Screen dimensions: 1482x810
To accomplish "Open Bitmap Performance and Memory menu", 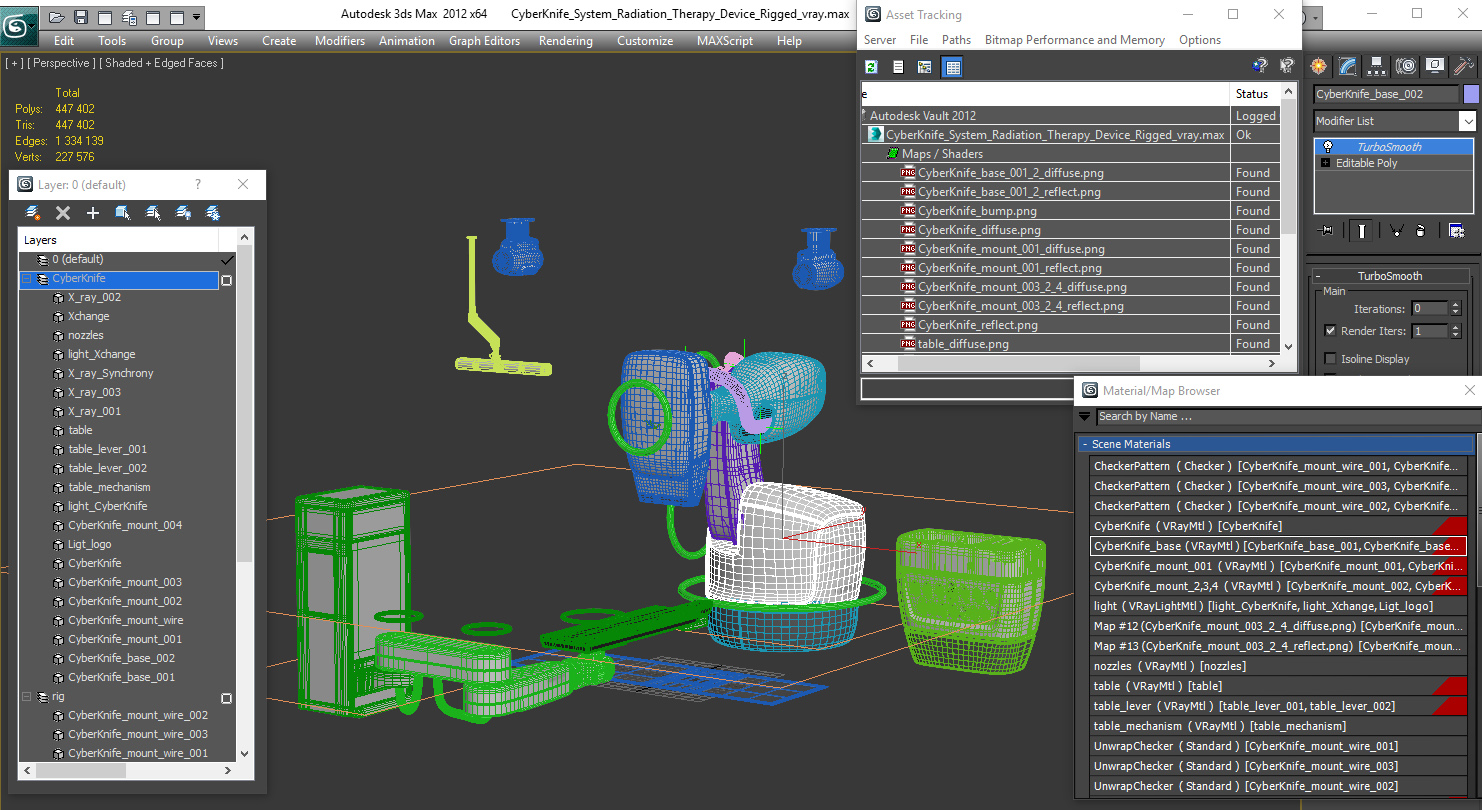I will [x=1075, y=40].
